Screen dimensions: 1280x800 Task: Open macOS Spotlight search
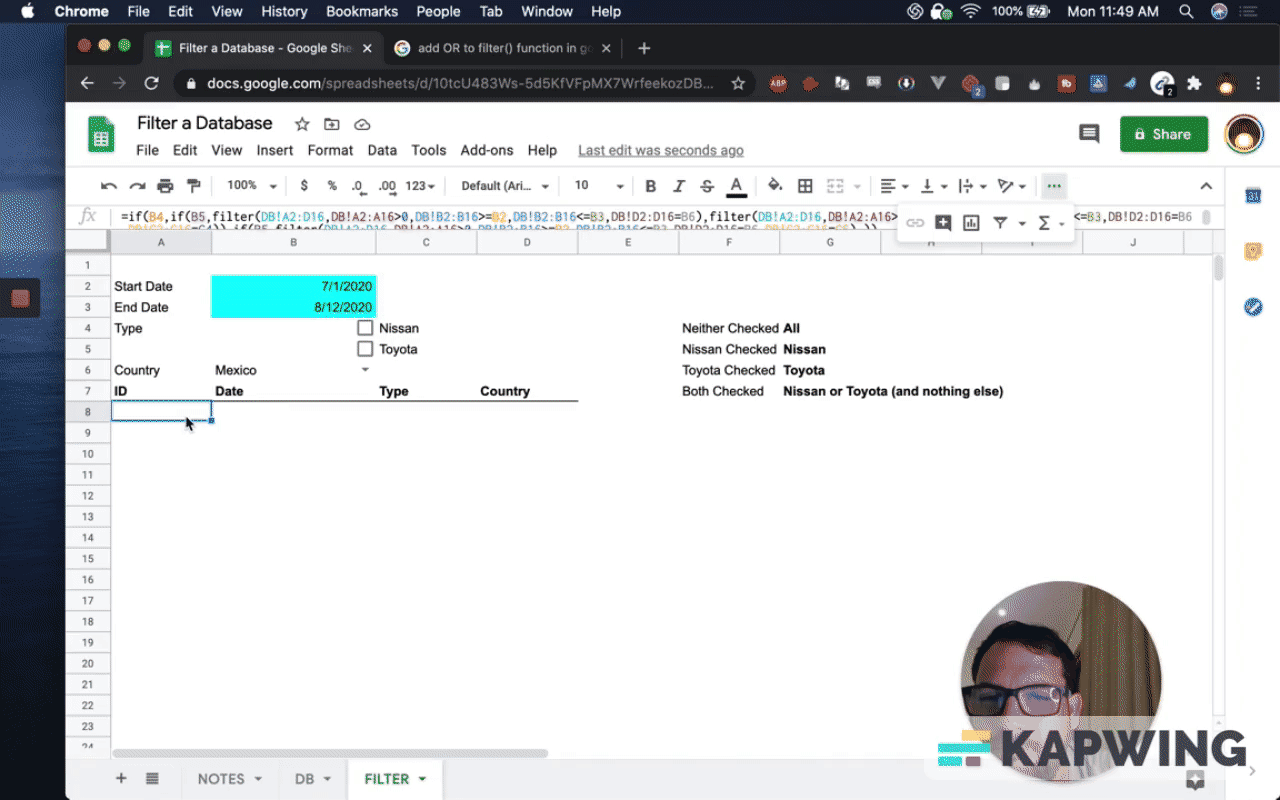click(1186, 12)
